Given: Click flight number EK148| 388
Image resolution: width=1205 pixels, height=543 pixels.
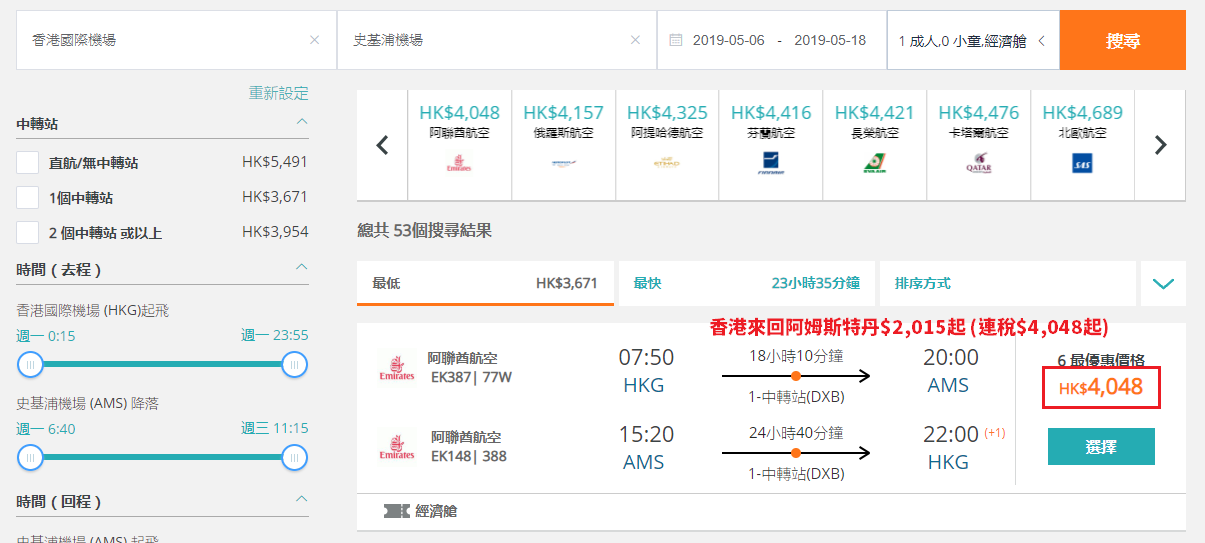Looking at the screenshot, I should tap(469, 456).
